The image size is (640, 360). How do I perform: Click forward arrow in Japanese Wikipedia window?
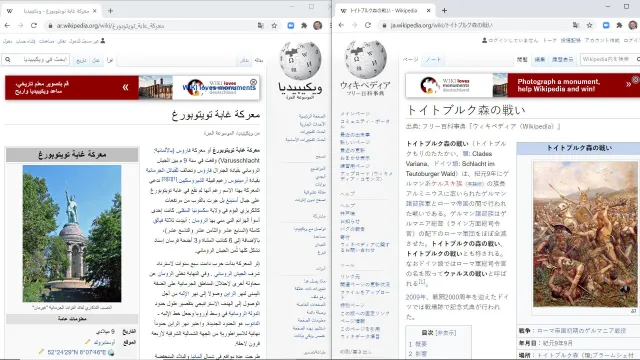click(x=354, y=25)
